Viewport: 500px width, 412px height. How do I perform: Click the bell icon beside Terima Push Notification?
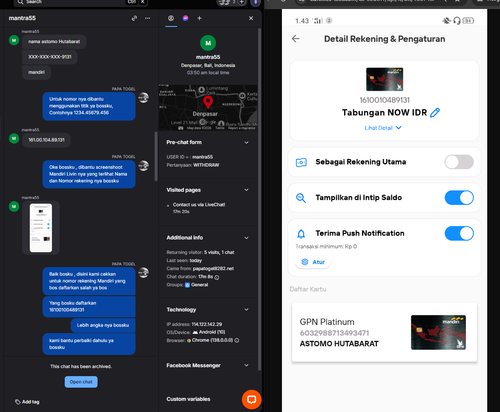(301, 234)
